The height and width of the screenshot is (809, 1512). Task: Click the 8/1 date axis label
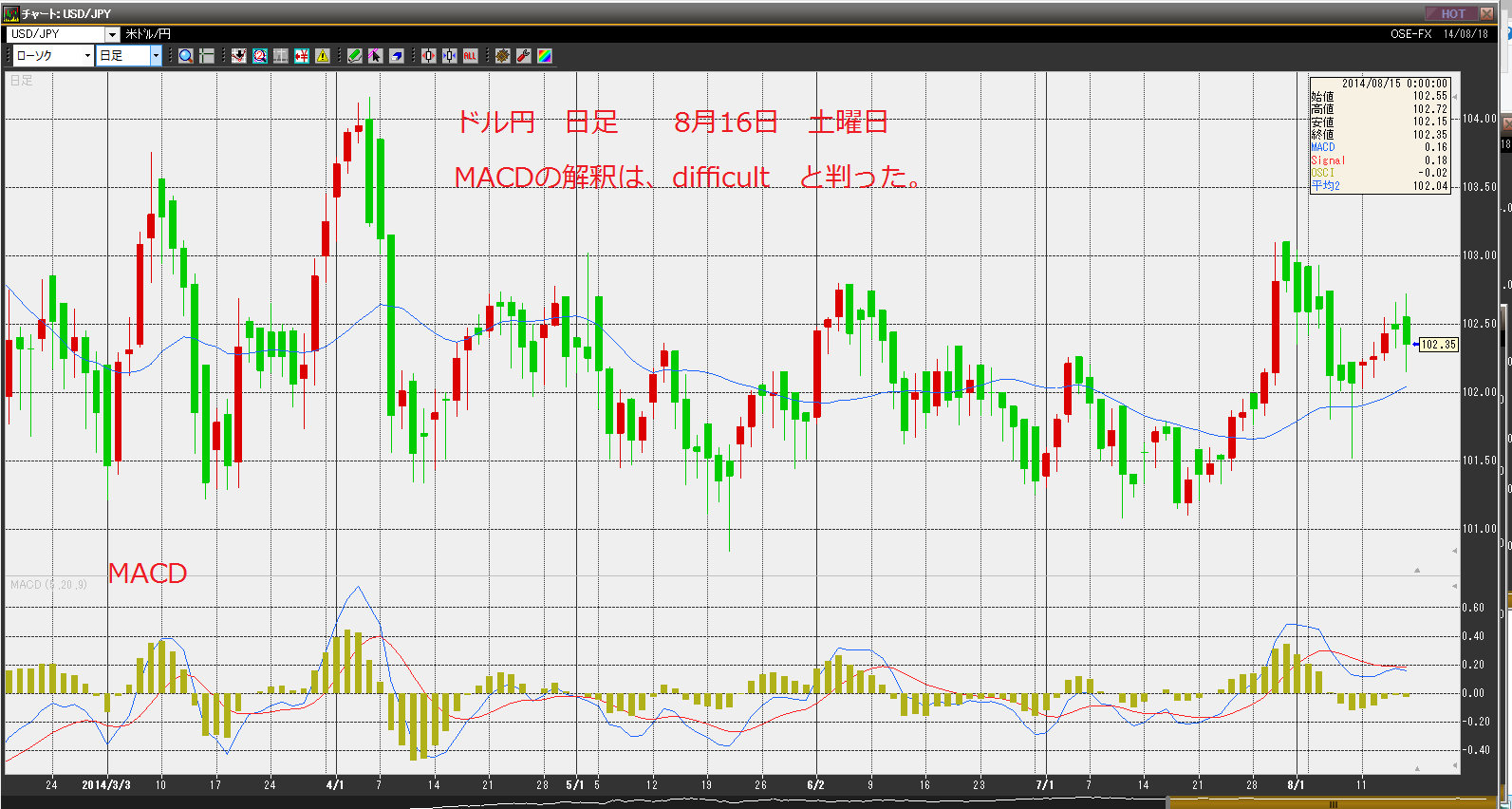1296,785
